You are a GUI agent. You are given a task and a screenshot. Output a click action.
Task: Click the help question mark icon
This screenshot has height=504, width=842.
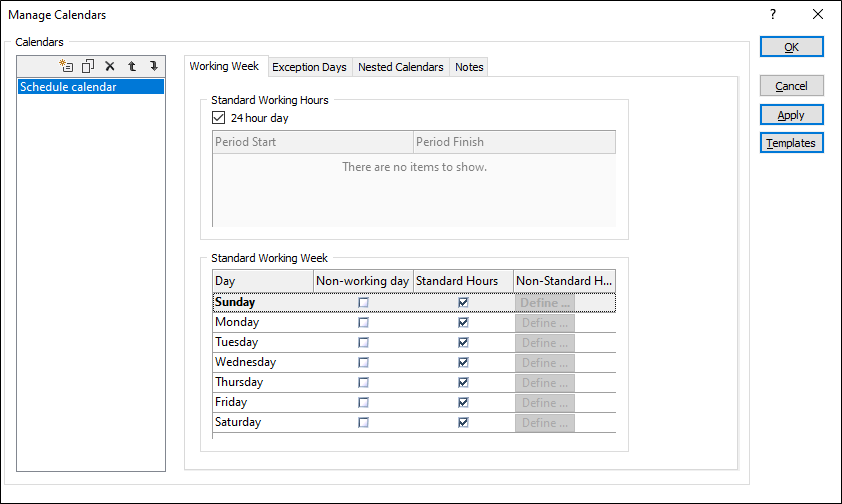[772, 15]
